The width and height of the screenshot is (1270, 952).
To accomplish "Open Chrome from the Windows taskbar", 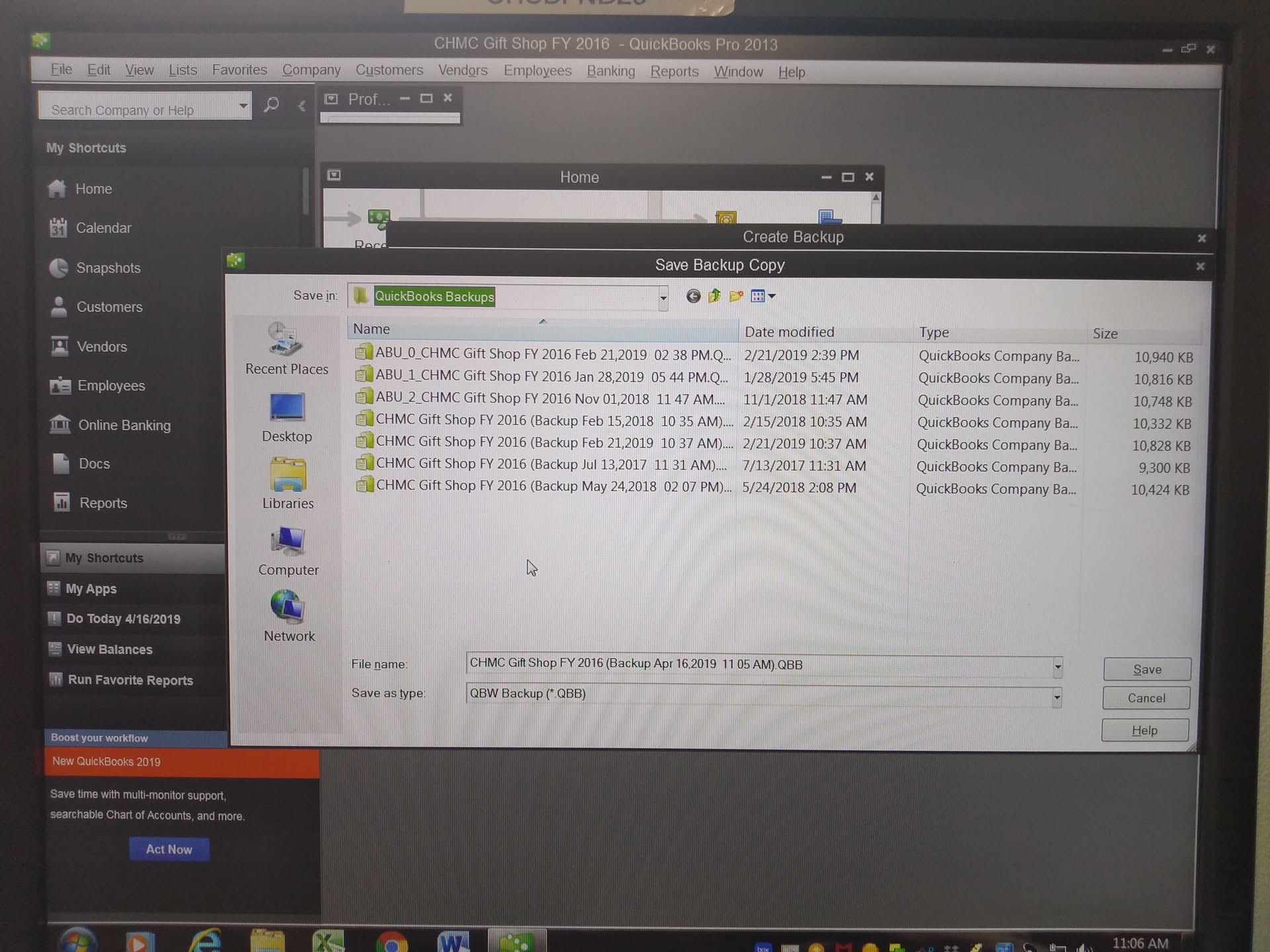I will (x=392, y=942).
